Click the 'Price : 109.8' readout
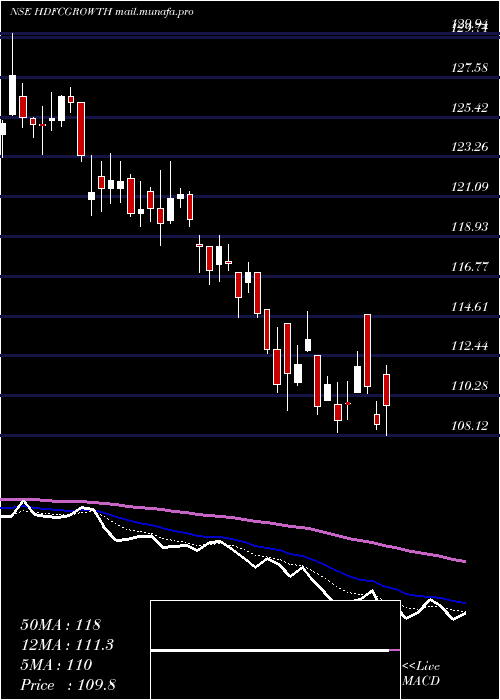The width and height of the screenshot is (500, 700). click(68, 685)
